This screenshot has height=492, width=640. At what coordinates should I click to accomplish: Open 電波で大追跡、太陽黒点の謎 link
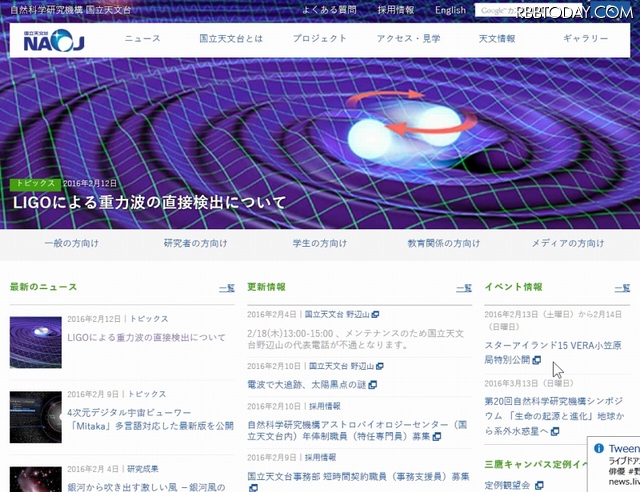tap(307, 385)
